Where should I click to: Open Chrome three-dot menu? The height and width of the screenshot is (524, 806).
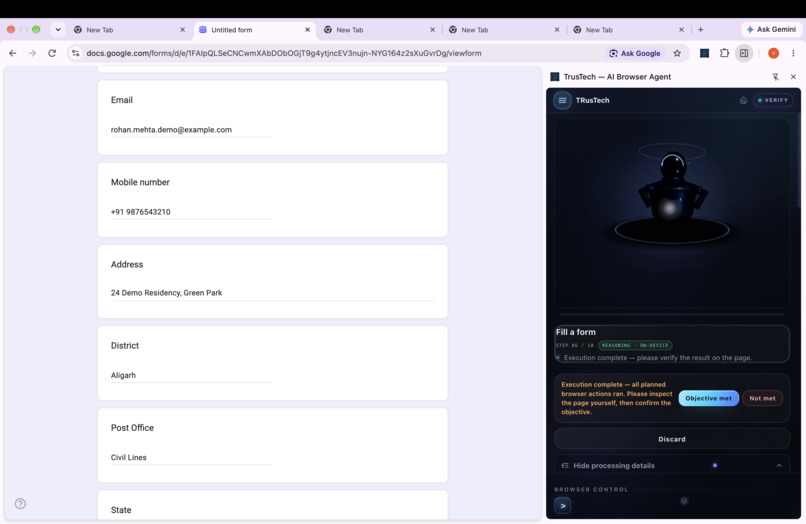click(793, 53)
